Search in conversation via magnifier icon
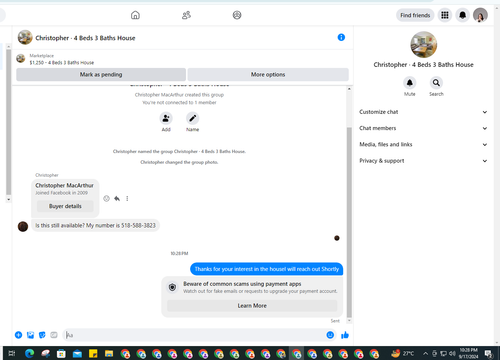 [436, 83]
